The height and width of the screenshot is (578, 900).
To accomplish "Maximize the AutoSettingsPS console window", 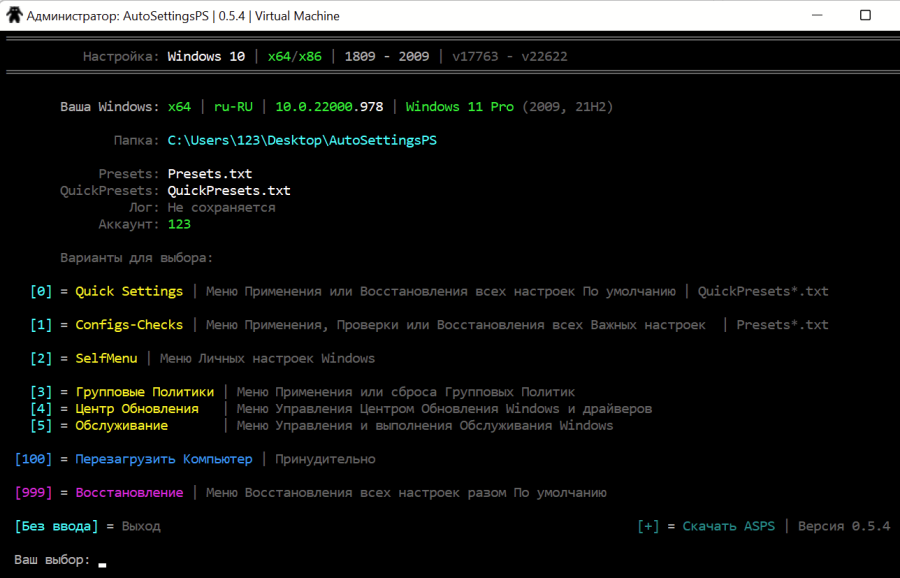I will pyautogui.click(x=865, y=15).
